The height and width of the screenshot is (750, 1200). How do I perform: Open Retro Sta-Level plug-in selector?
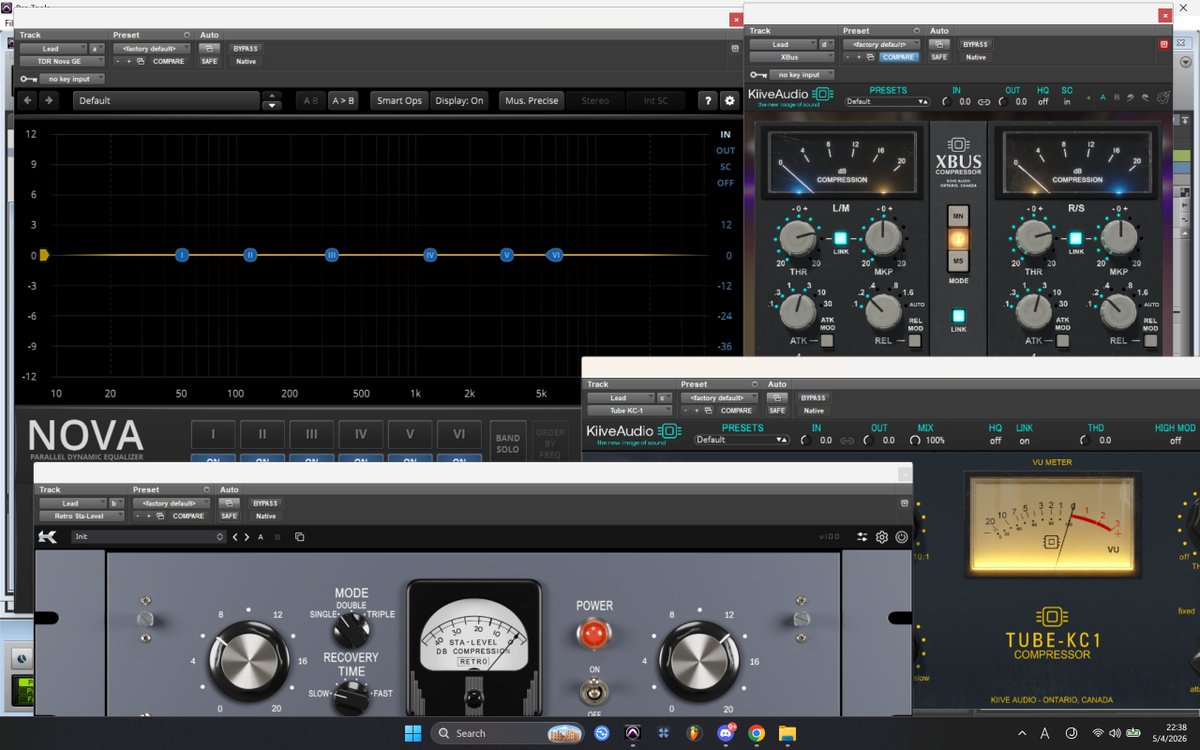pos(81,516)
